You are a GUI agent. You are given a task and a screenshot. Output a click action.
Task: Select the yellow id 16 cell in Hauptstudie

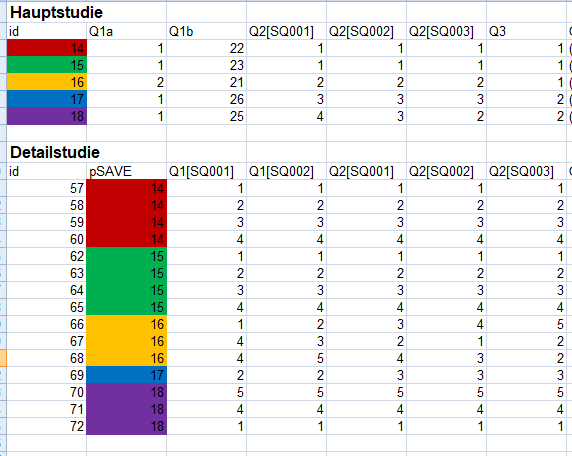tap(47, 82)
